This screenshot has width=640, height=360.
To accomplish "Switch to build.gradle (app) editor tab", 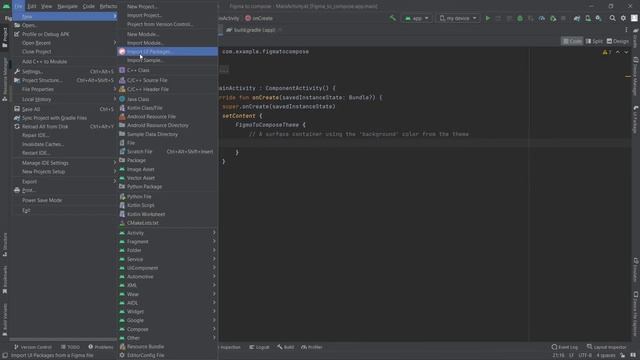I will click(254, 30).
